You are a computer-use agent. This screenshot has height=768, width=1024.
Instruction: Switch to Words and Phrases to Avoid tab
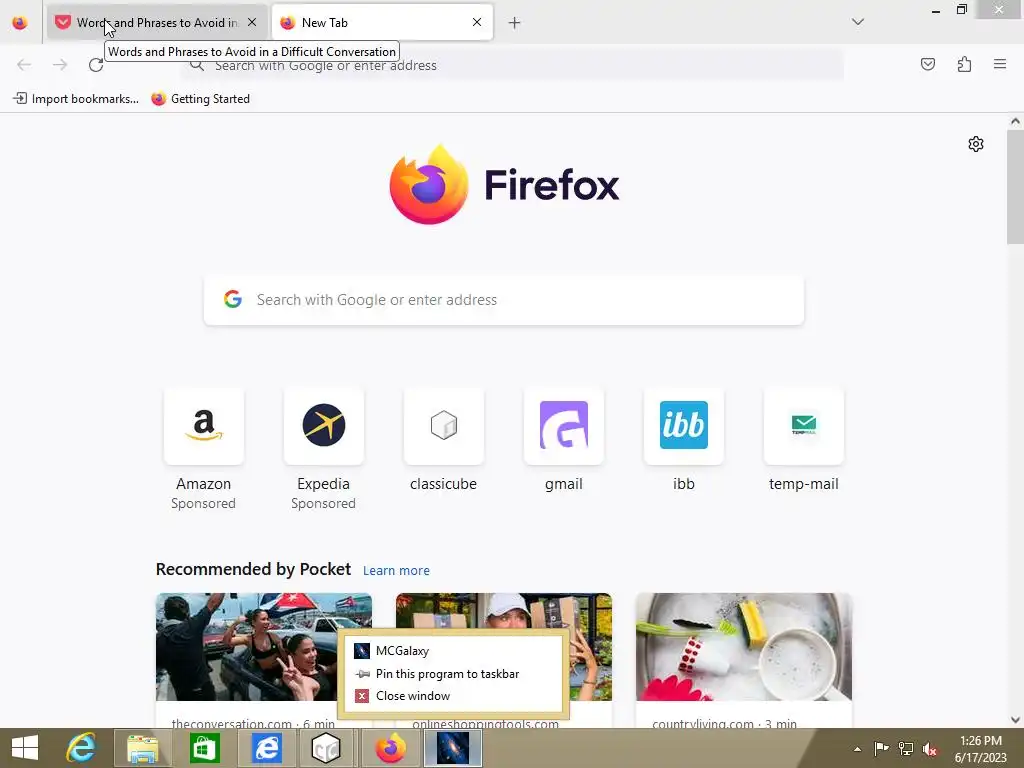157,23
